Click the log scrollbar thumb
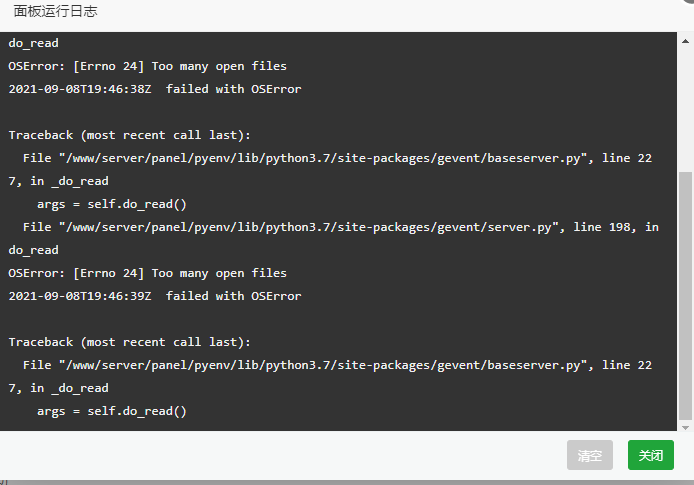This screenshot has height=485, width=694. pyautogui.click(x=685, y=296)
